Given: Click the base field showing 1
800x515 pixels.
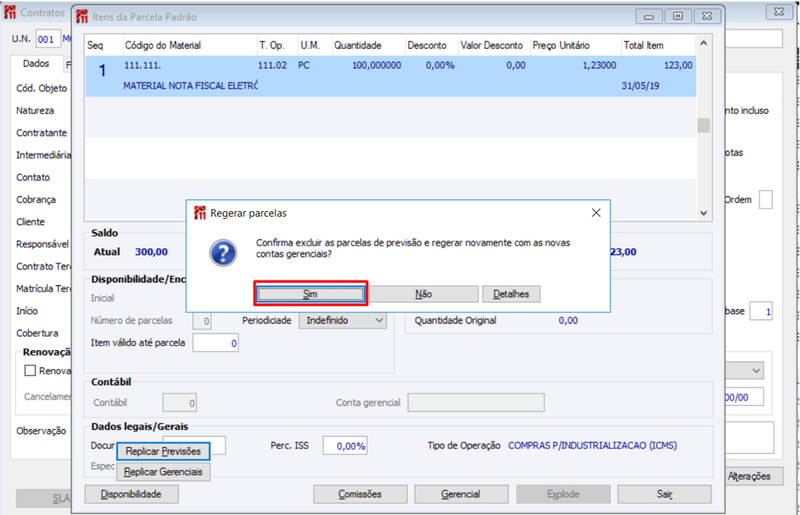Looking at the screenshot, I should 761,311.
